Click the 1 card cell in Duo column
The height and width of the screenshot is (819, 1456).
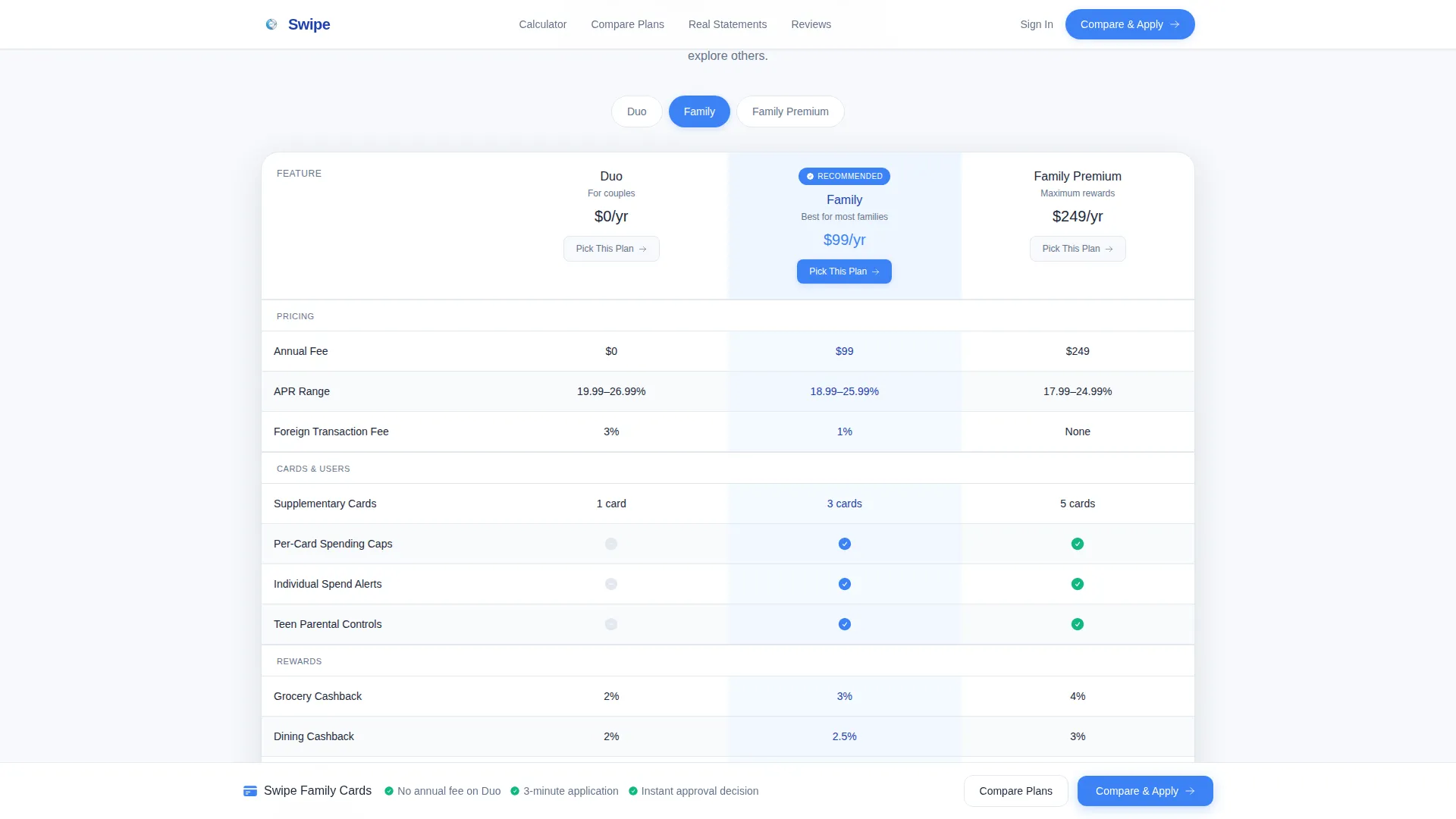click(x=611, y=504)
